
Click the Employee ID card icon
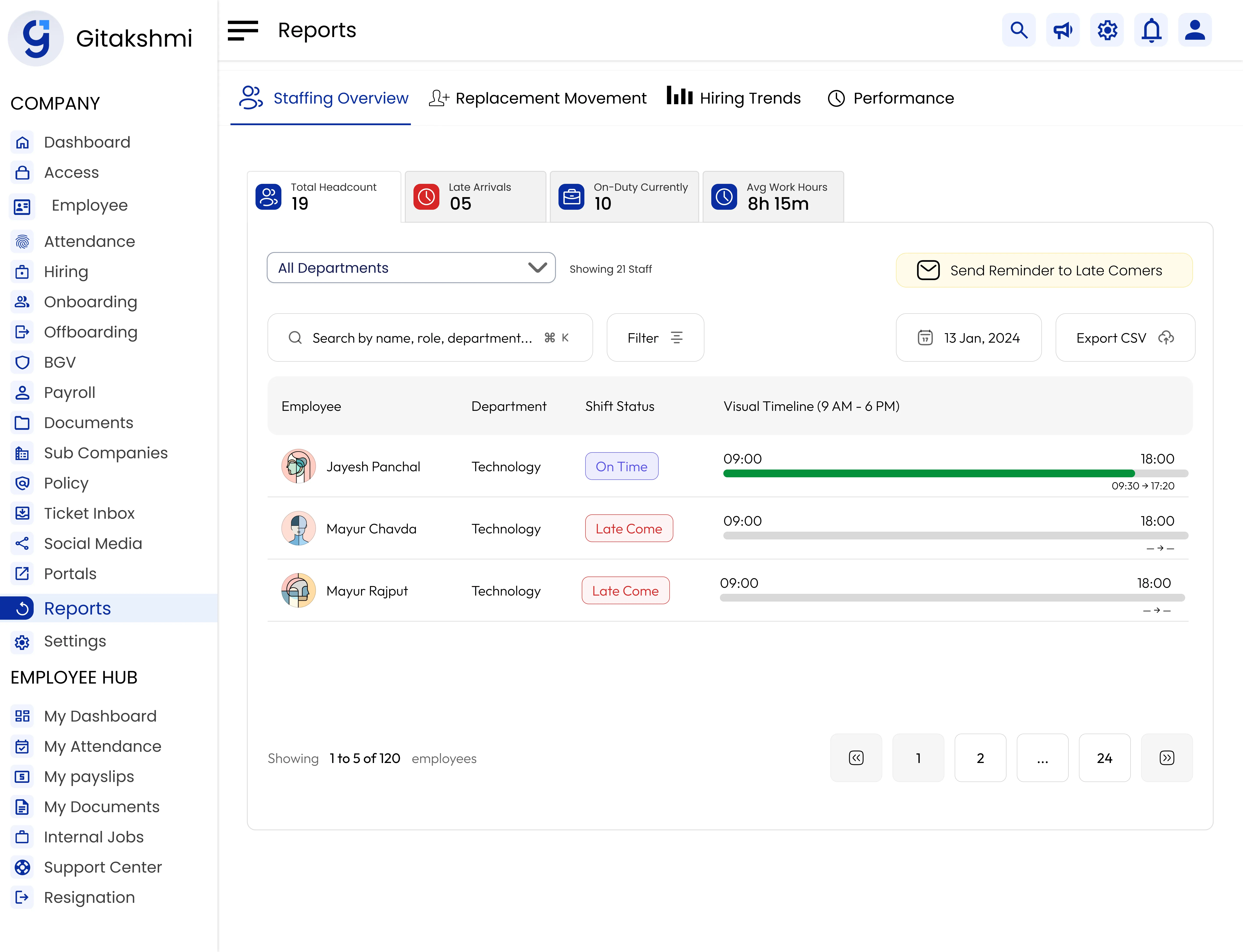[x=22, y=207]
